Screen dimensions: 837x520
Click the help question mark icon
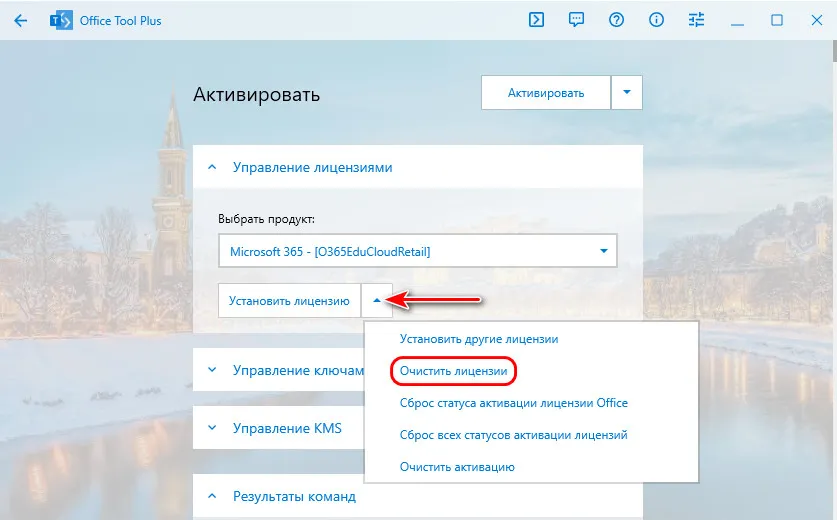pyautogui.click(x=617, y=20)
